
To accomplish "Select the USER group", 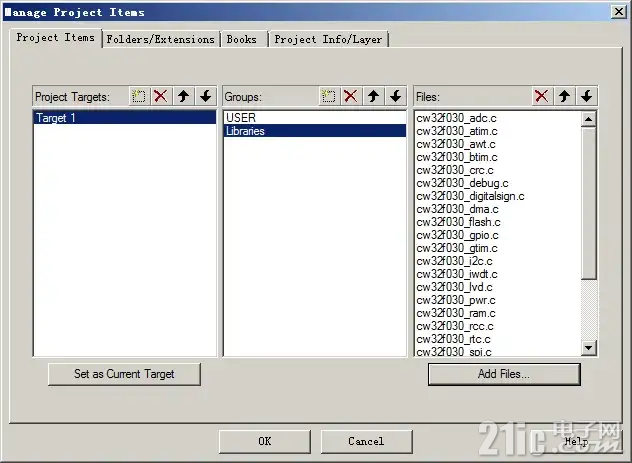I will [x=315, y=118].
